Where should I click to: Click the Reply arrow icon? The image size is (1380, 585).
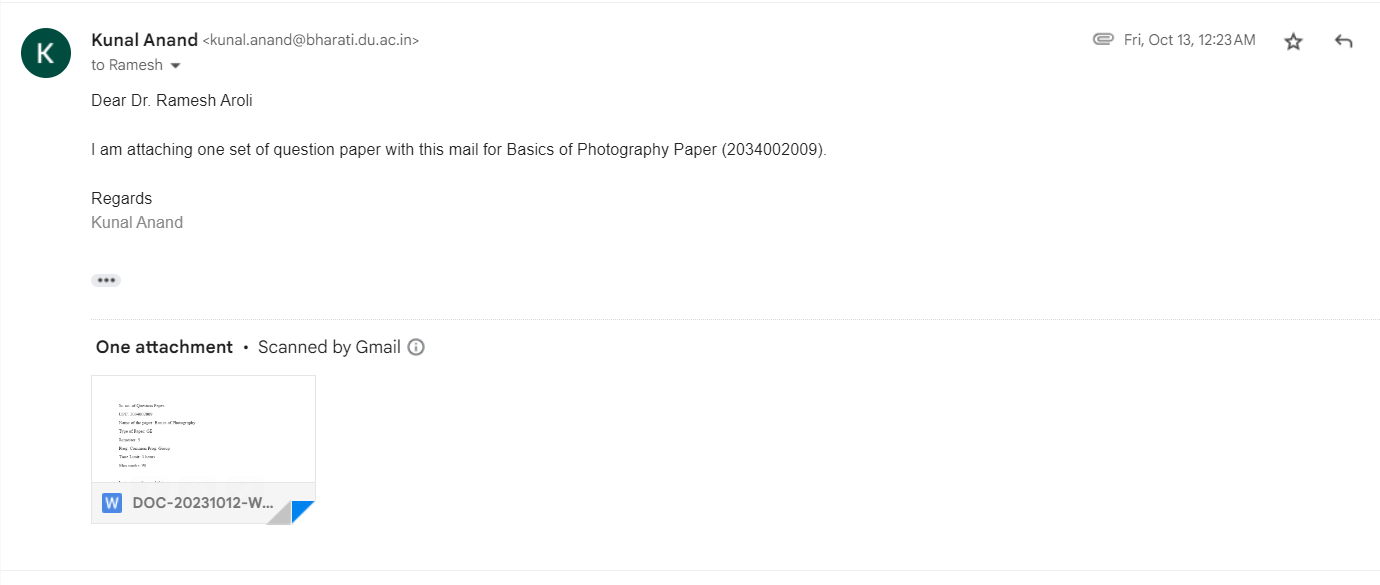coord(1344,41)
